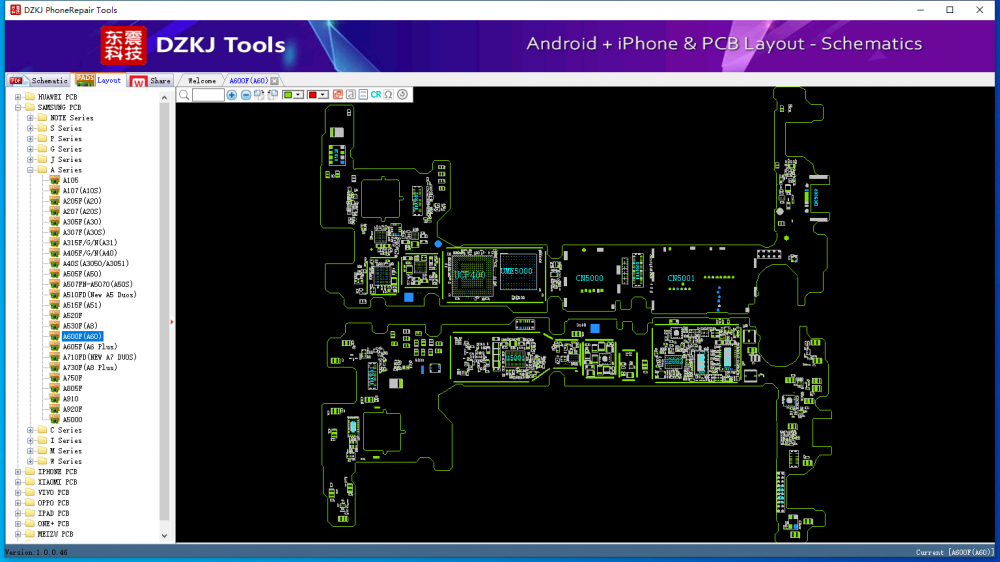The image size is (1000, 562).
Task: Select A505F(A50) layout entry
Action: (x=82, y=274)
